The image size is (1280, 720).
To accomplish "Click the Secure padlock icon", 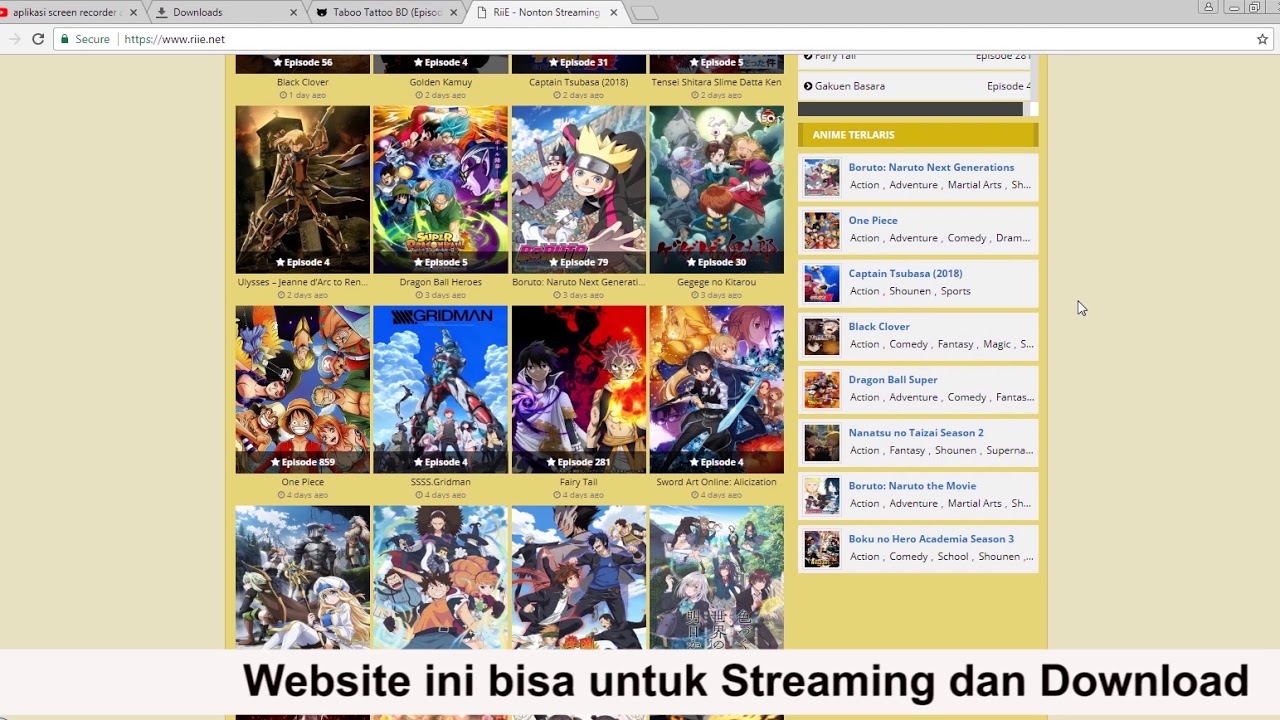I will pyautogui.click(x=64, y=39).
